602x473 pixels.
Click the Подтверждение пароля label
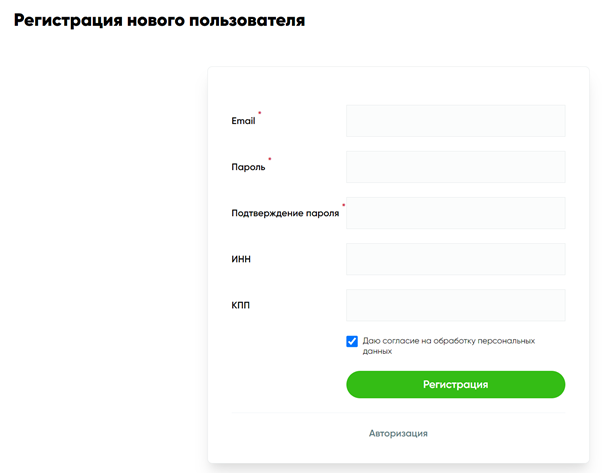pos(285,213)
